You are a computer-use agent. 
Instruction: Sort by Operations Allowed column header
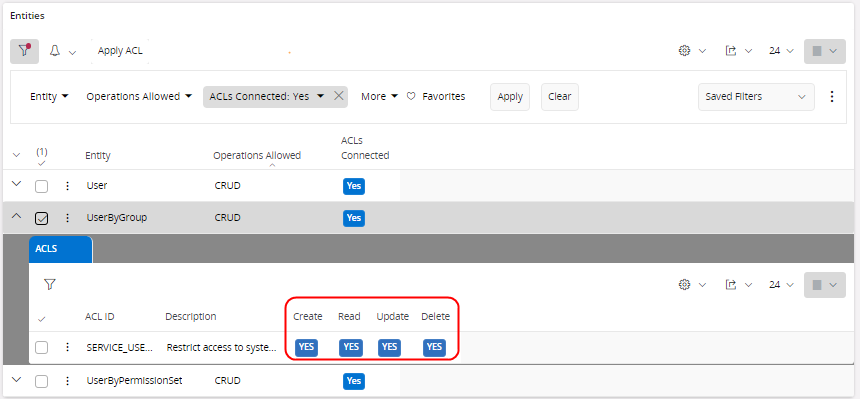(x=257, y=155)
